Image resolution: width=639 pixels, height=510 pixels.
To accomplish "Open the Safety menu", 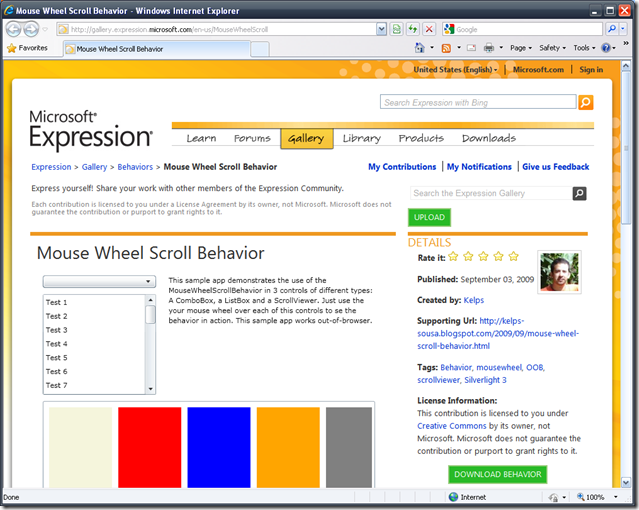I will [x=553, y=48].
